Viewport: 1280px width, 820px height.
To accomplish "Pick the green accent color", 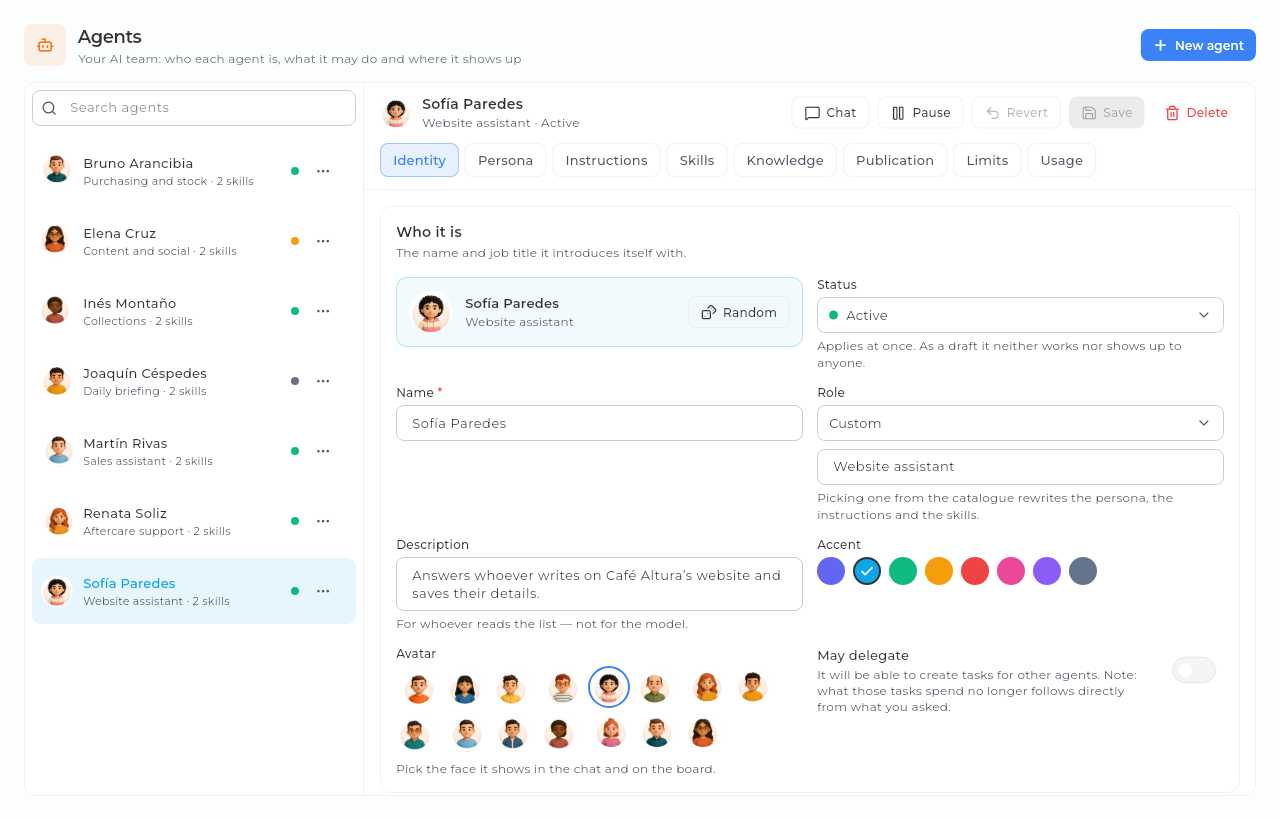I will [x=903, y=571].
